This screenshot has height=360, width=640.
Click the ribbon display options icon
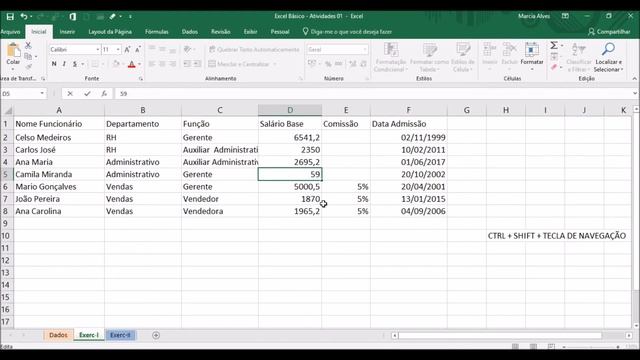[565, 16]
